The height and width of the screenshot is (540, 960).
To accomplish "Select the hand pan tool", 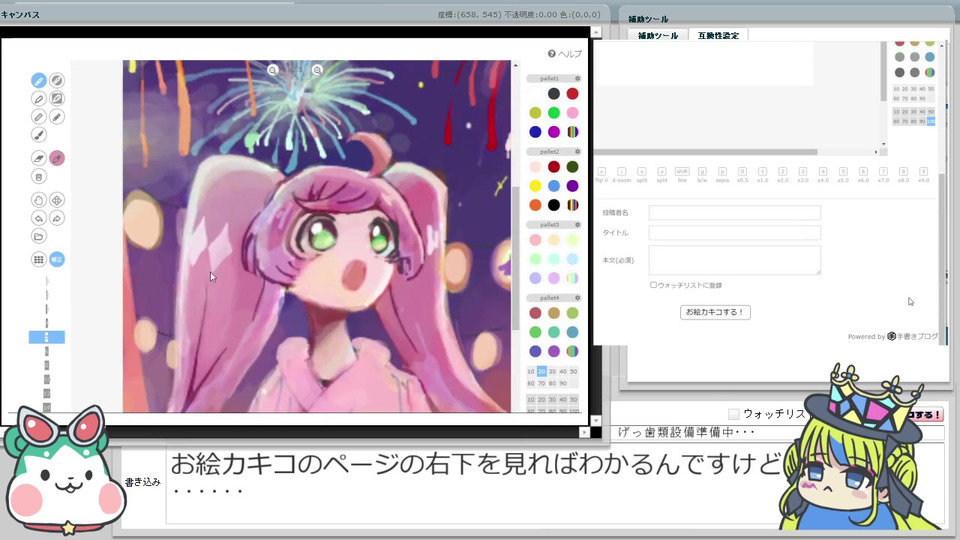I will point(39,200).
